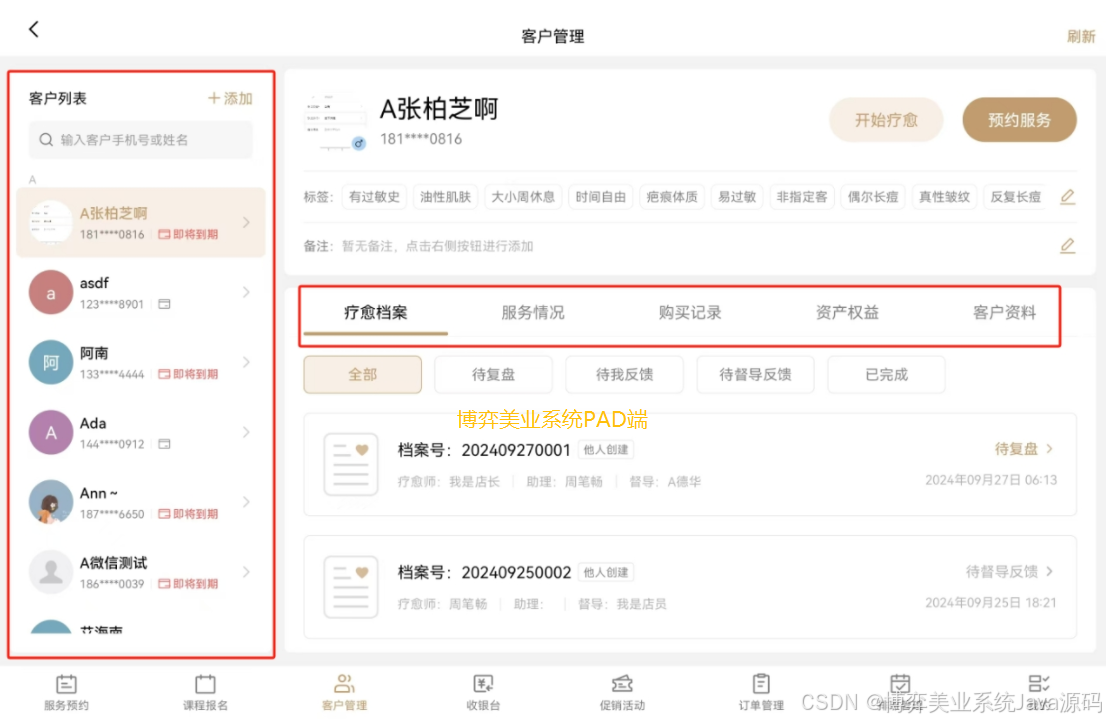Open the document icon of record 202409270001

pos(351,465)
